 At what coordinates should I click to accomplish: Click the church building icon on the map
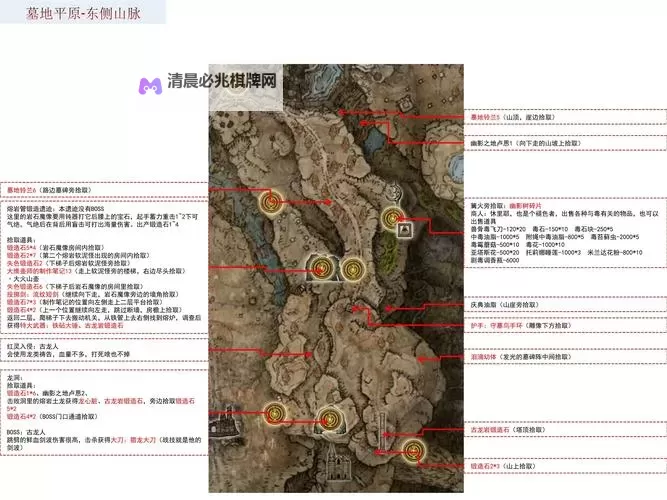click(x=339, y=465)
